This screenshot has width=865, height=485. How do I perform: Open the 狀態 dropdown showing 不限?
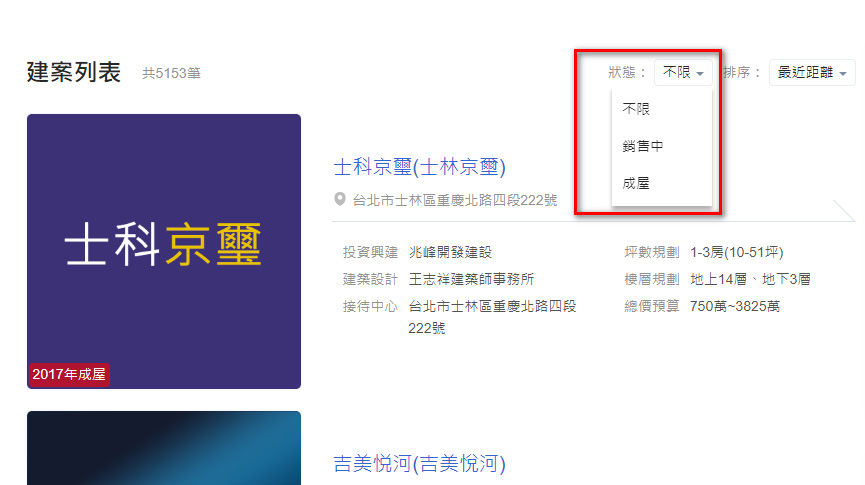pyautogui.click(x=683, y=72)
